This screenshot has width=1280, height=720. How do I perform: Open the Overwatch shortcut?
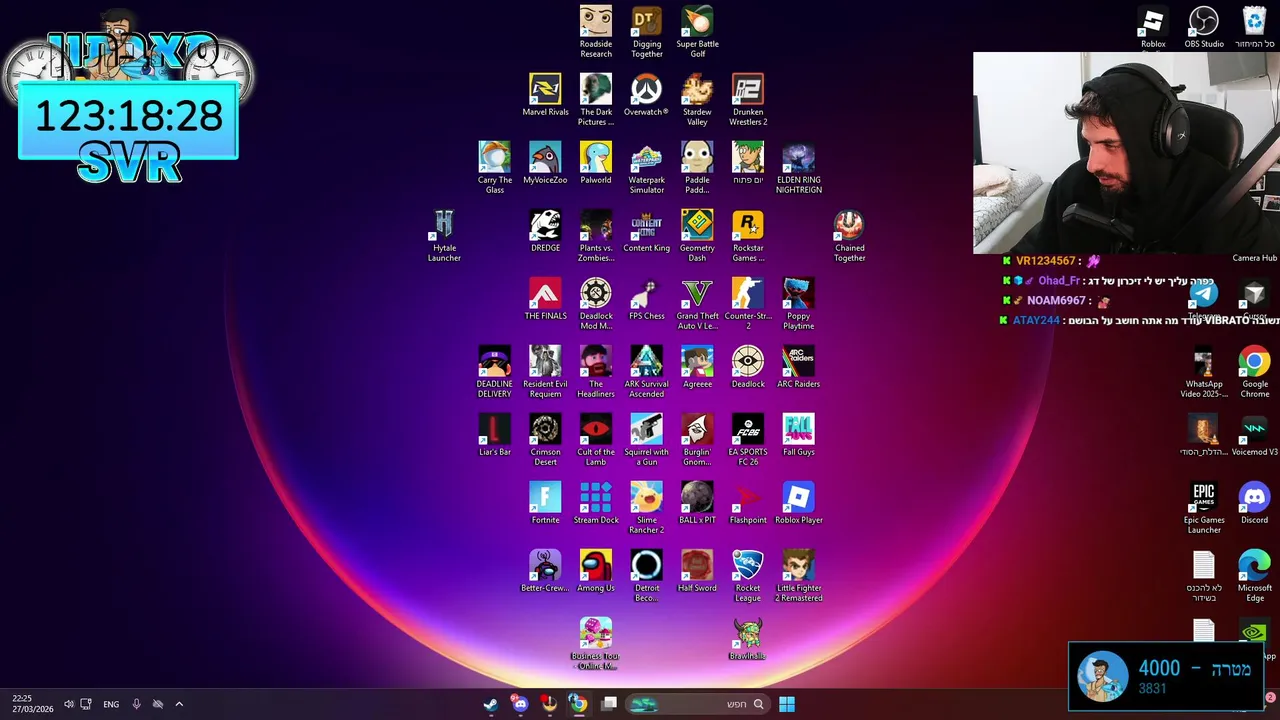(x=646, y=95)
